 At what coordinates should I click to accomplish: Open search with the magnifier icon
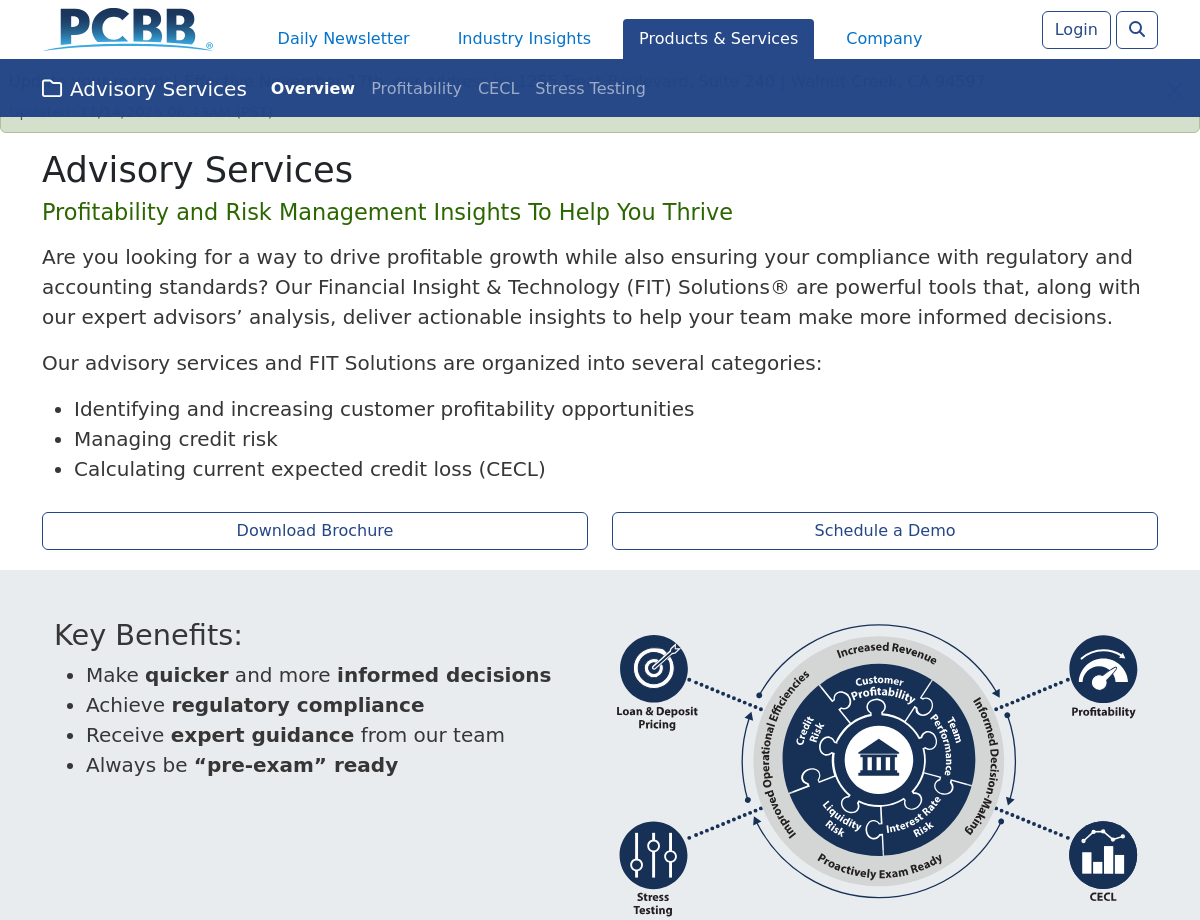1136,30
